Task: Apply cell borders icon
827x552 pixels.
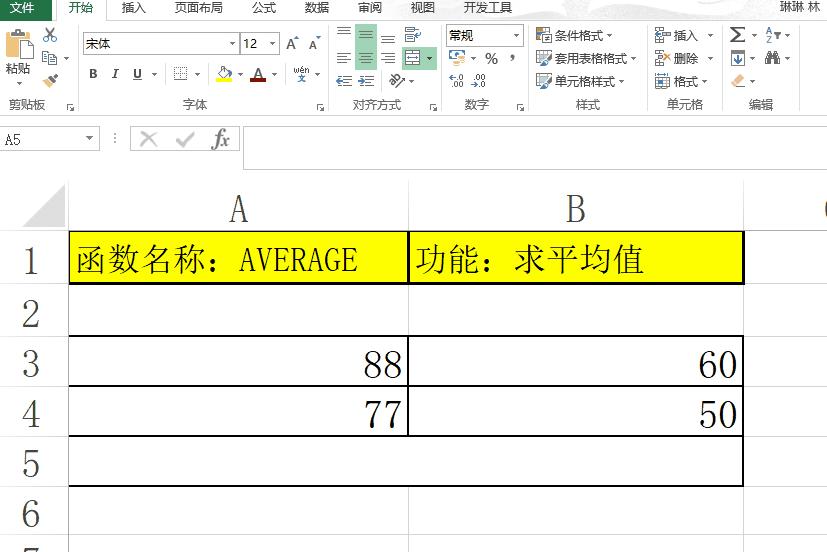Action: [180, 74]
